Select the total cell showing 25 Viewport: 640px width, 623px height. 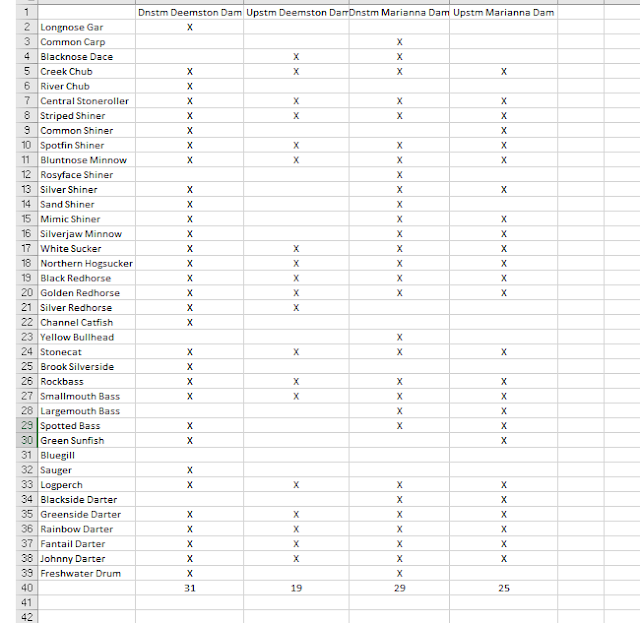(504, 588)
